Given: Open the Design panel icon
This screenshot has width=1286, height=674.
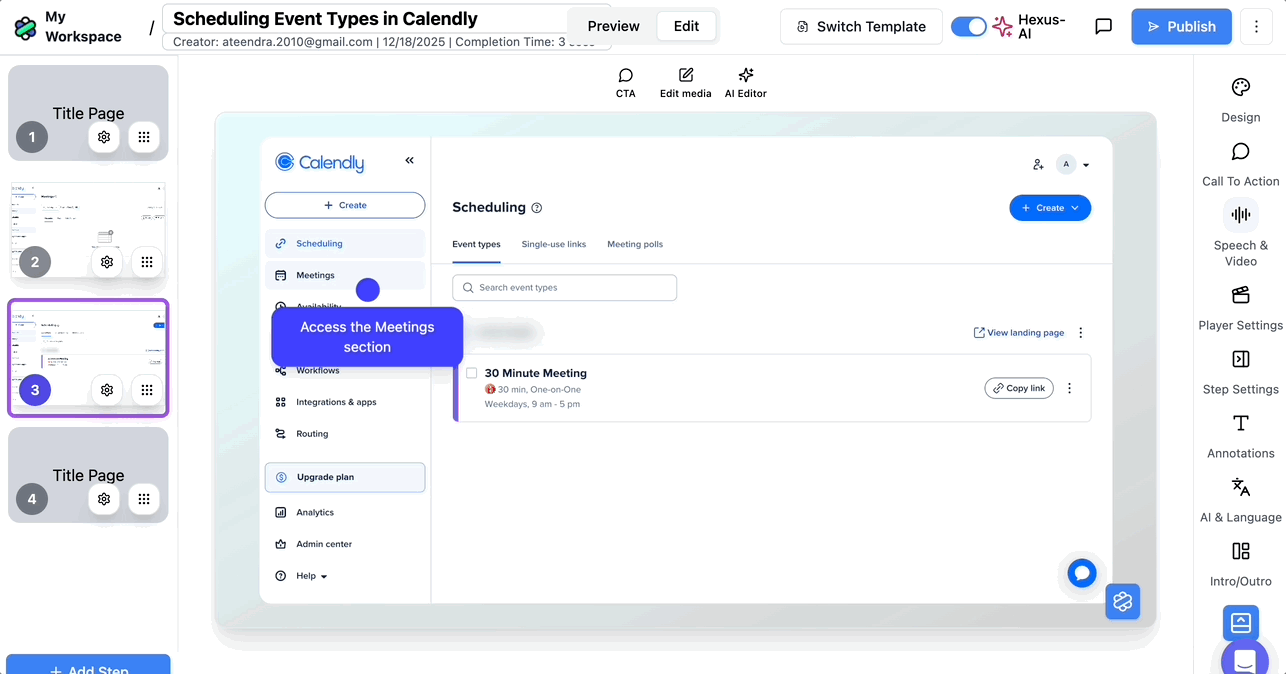Looking at the screenshot, I should [1241, 88].
